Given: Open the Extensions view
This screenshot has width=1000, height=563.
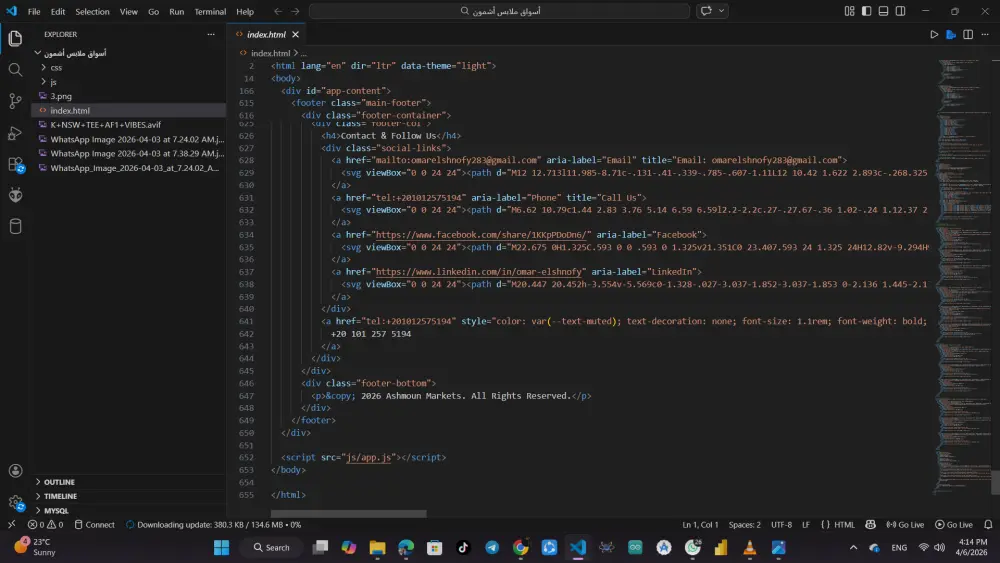Looking at the screenshot, I should (x=15, y=165).
